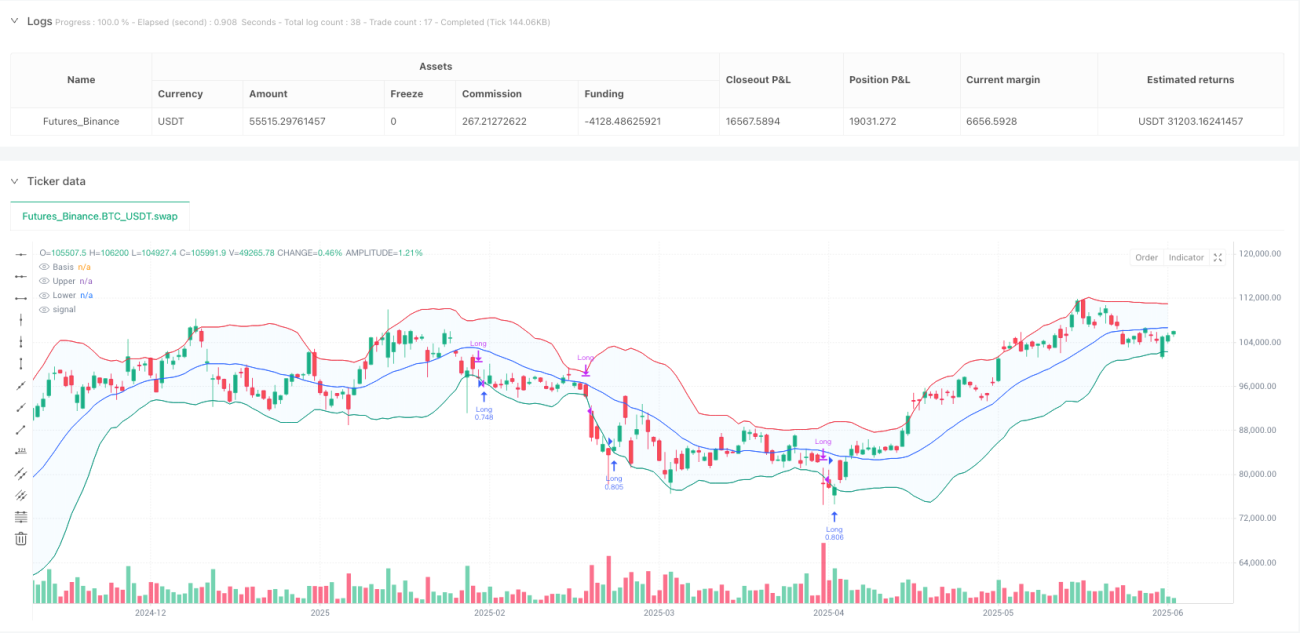Select the vertical straight line tool
This screenshot has width=1300, height=633.
pos(21,320)
